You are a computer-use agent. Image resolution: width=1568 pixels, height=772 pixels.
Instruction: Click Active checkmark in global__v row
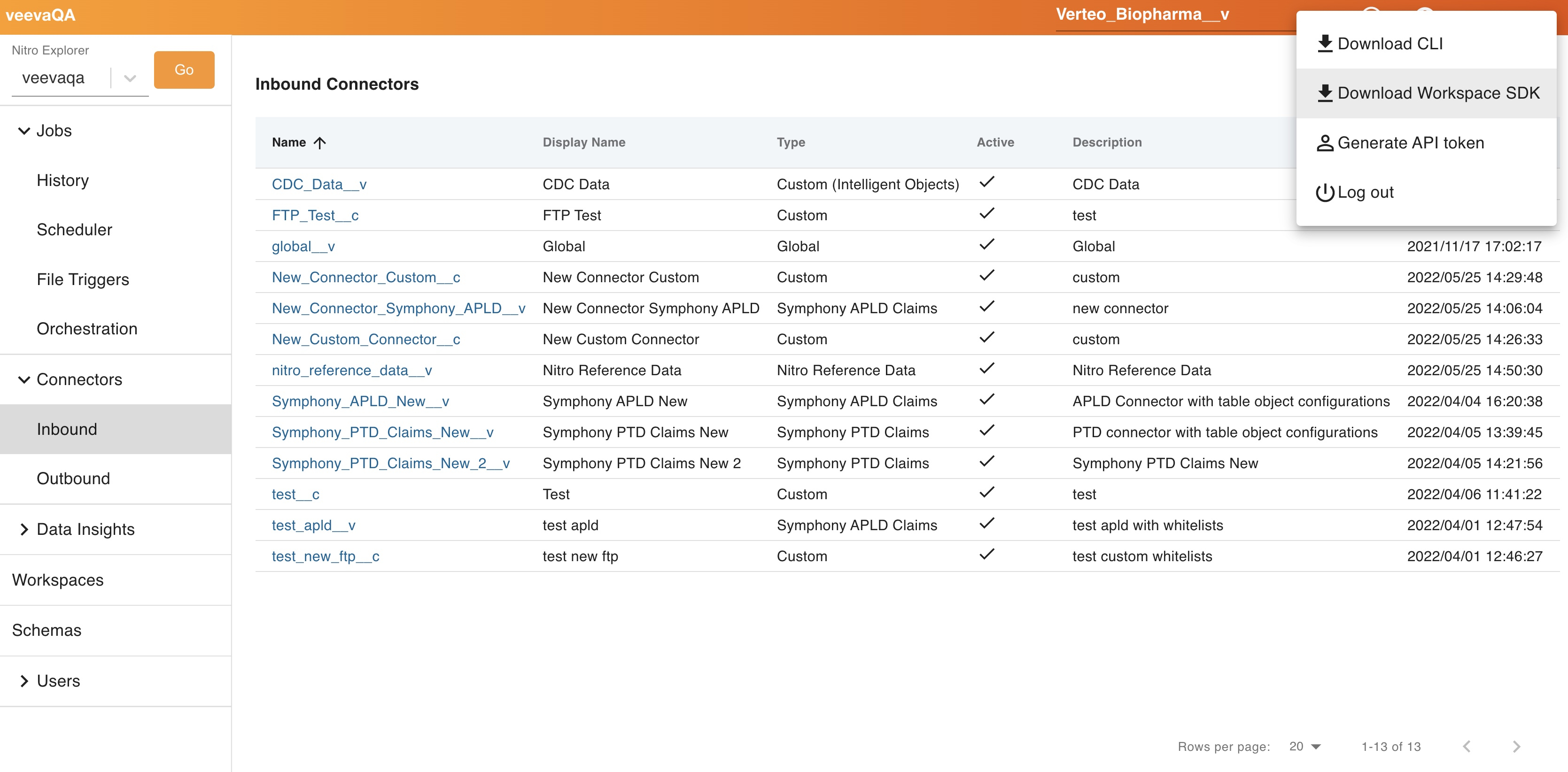click(987, 244)
